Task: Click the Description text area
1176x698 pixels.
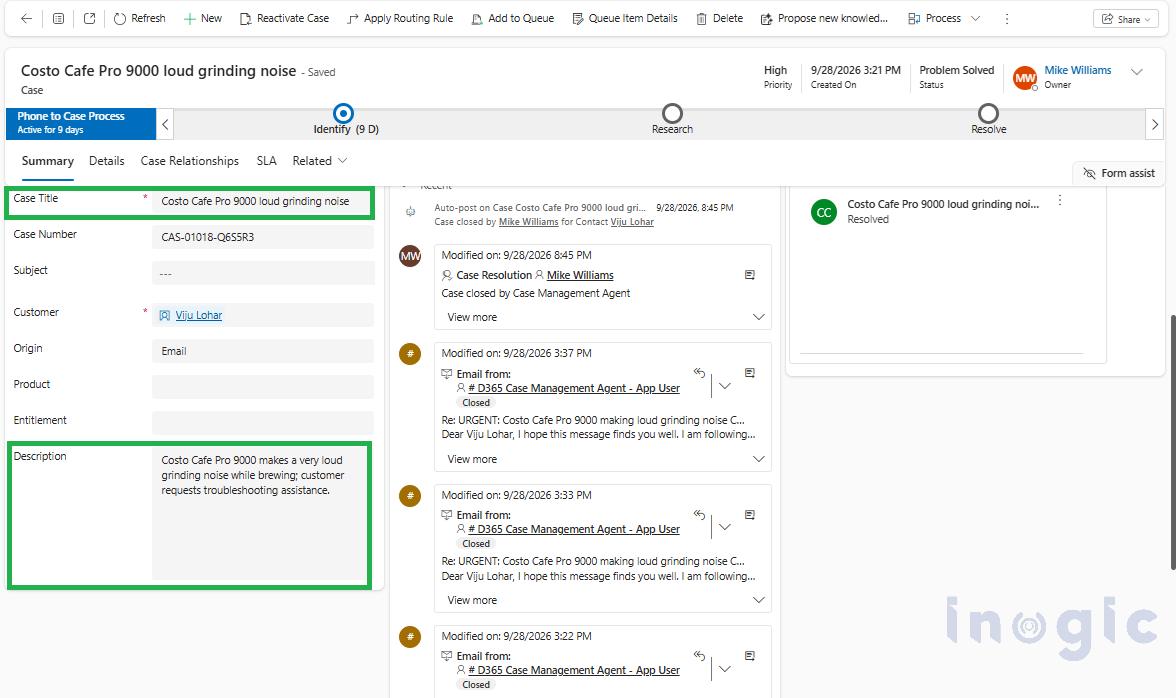Action: [260, 514]
